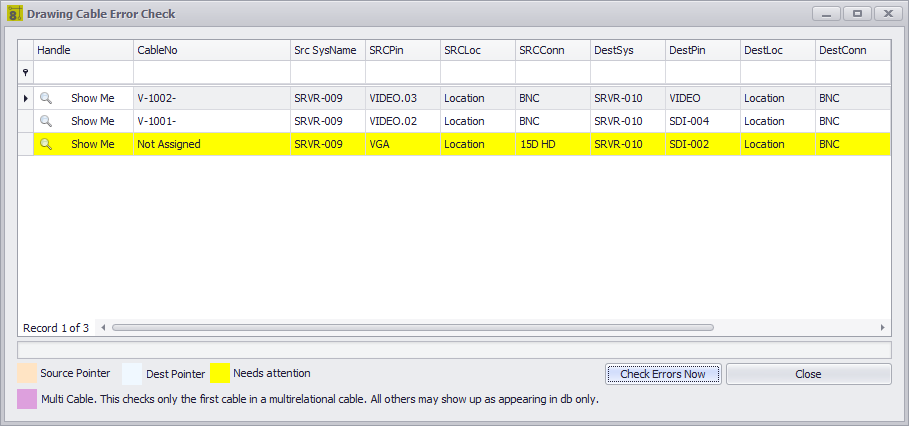This screenshot has height=426, width=909.
Task: Click magnifier icon in Not Assigned row
Action: 46,144
